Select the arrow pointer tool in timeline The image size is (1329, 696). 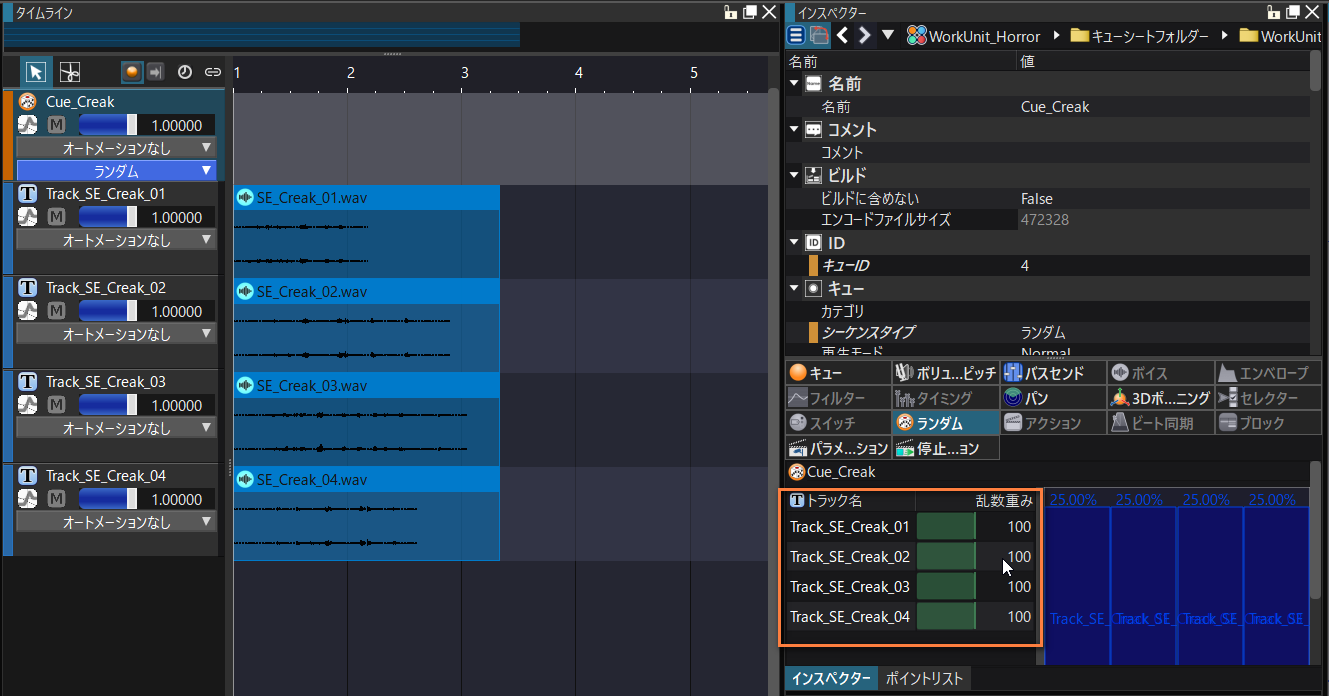pyautogui.click(x=36, y=72)
